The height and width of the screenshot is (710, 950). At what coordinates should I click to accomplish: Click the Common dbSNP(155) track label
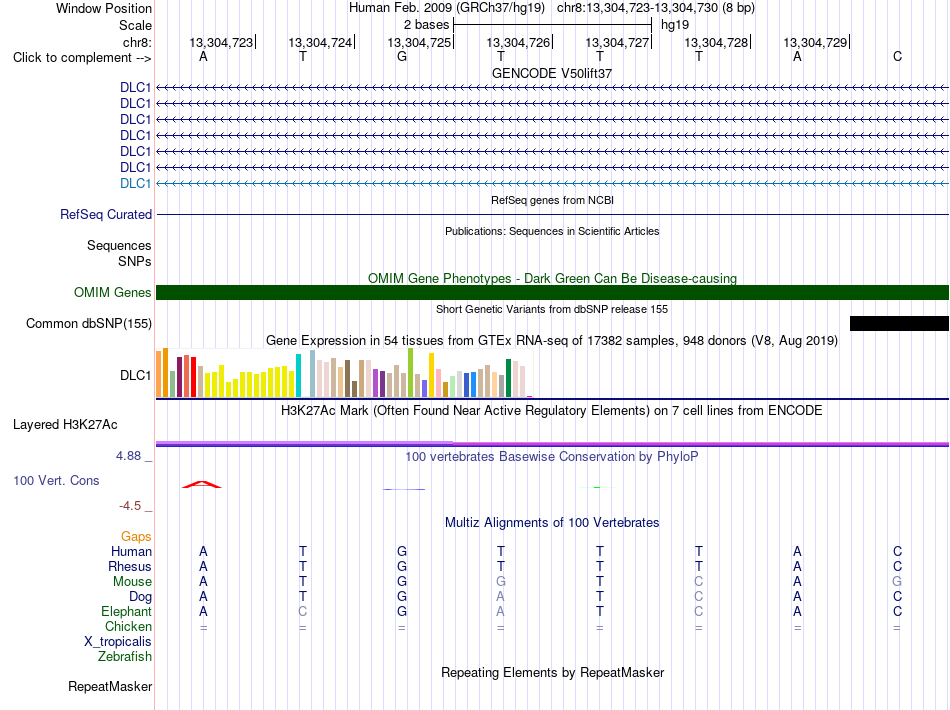click(x=89, y=323)
